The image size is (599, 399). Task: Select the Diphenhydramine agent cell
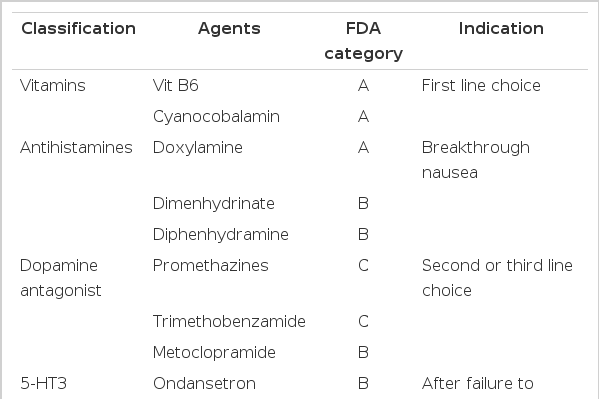point(220,235)
